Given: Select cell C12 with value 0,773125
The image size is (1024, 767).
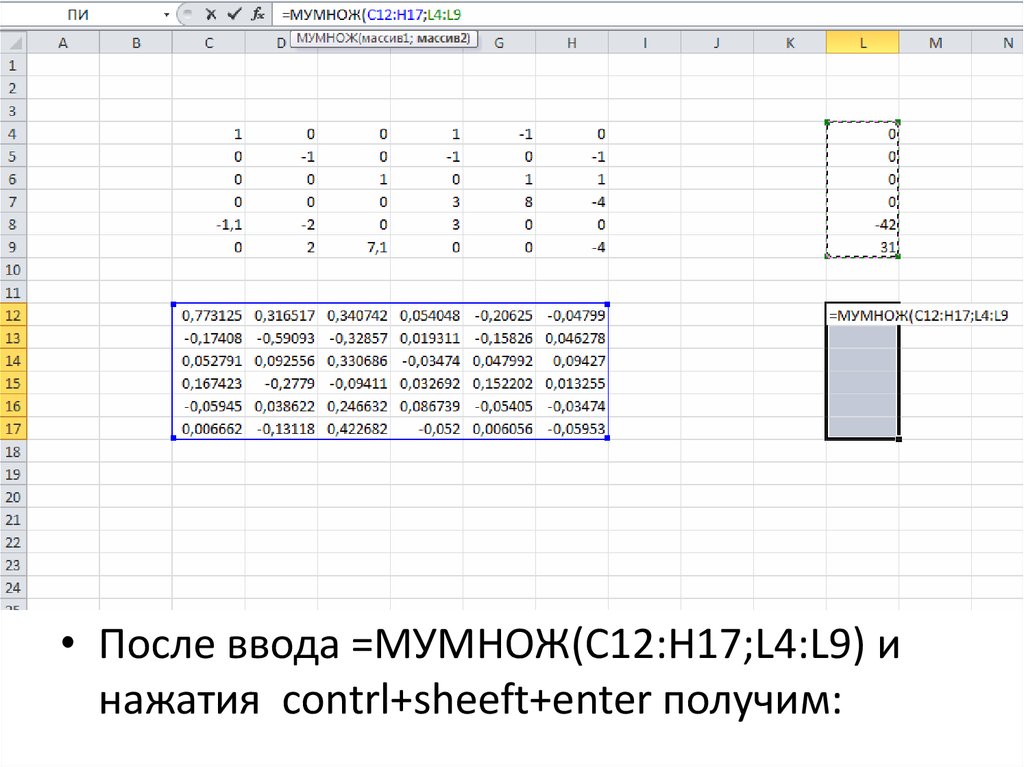Looking at the screenshot, I should click(x=208, y=315).
